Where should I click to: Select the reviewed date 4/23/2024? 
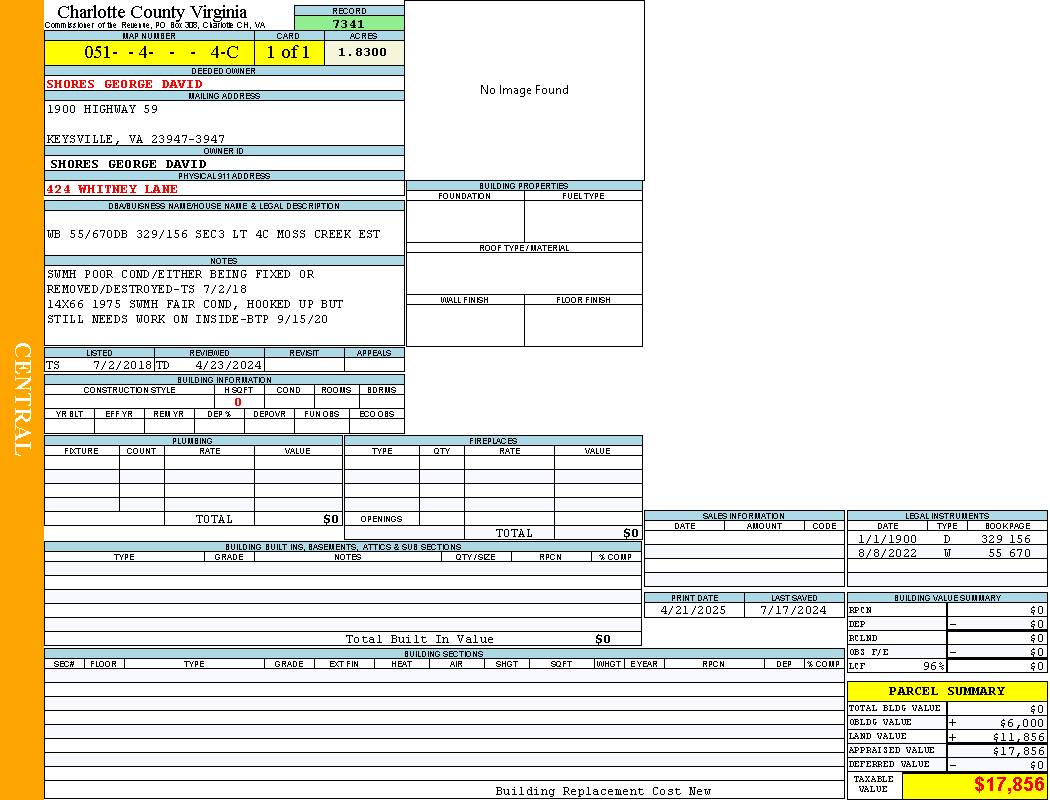coord(228,365)
